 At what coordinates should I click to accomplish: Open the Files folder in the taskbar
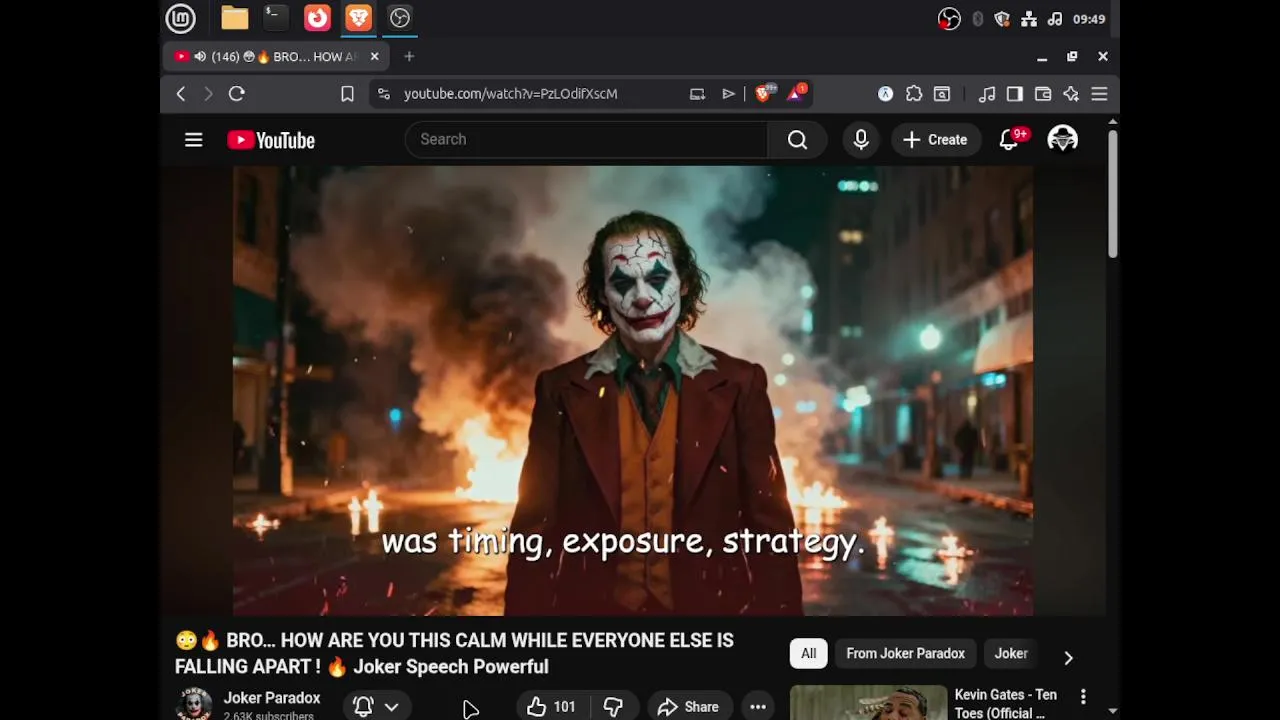point(235,18)
